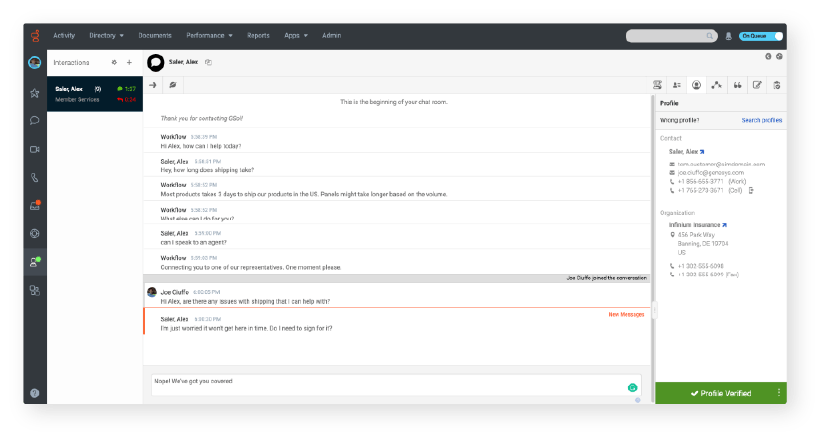This screenshot has height=441, width=824.
Task: Open the Directory dropdown menu
Action: [x=106, y=35]
